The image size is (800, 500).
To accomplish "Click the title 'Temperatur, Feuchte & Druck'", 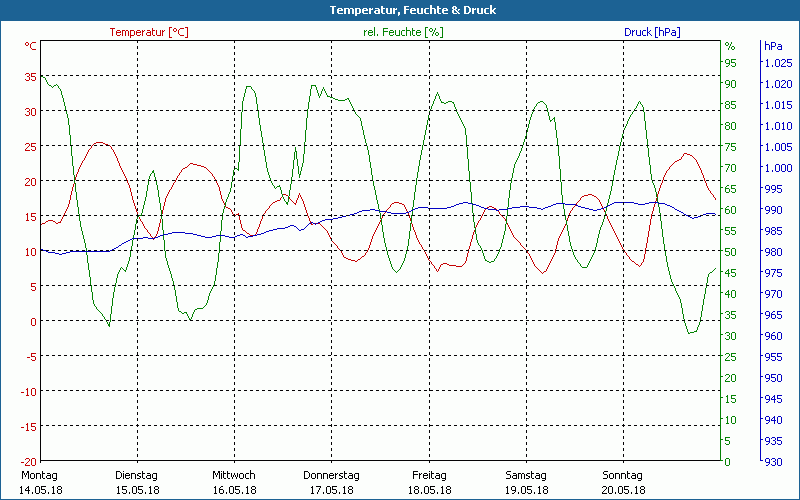I will coord(413,10).
